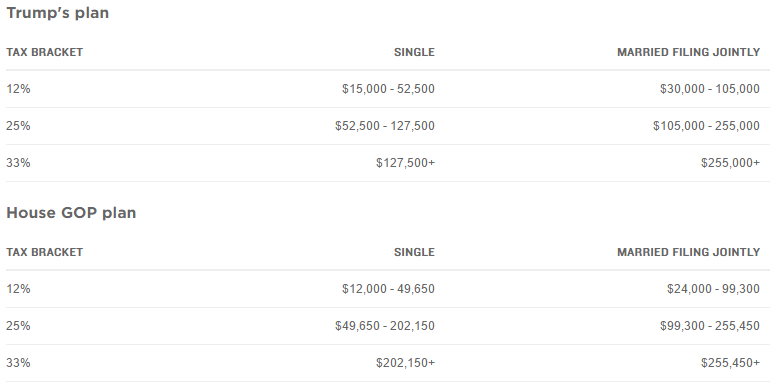Click the $255,000+ cell
771x383 pixels.
click(x=731, y=163)
